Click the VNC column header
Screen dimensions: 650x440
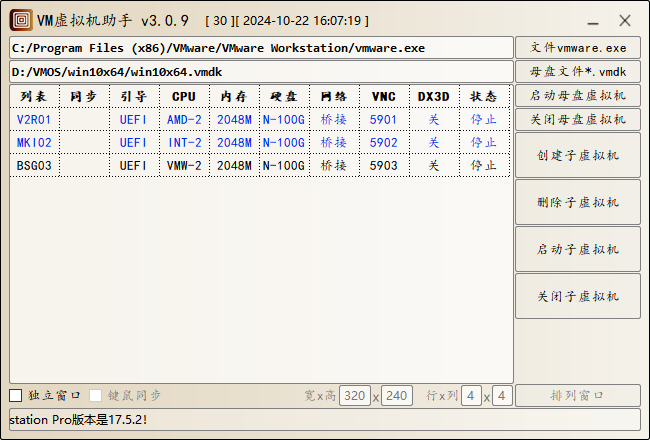click(x=384, y=97)
